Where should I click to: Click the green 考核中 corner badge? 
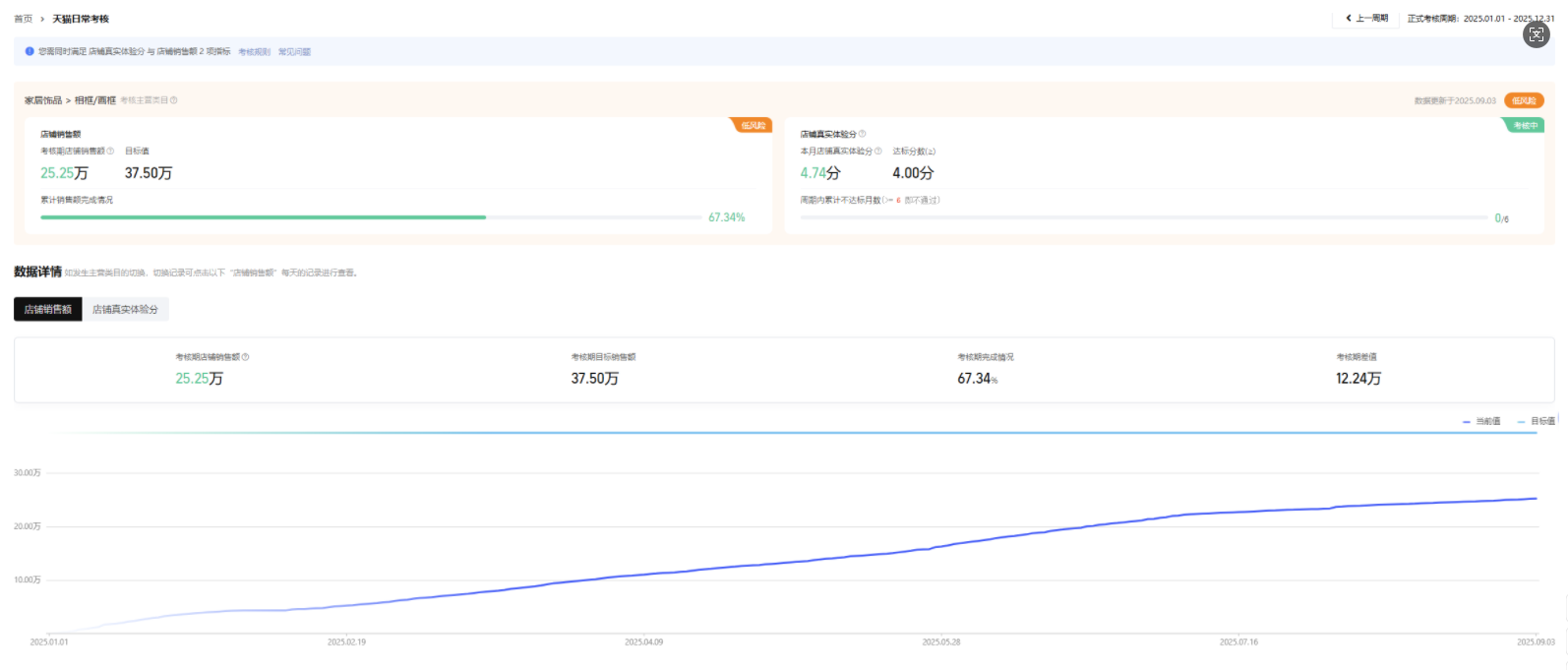coord(1525,126)
